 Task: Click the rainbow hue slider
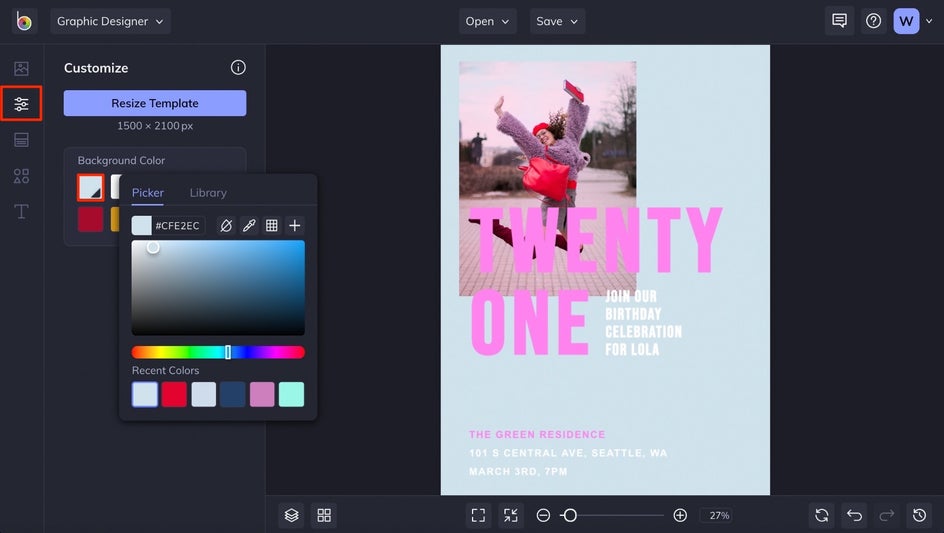(218, 352)
